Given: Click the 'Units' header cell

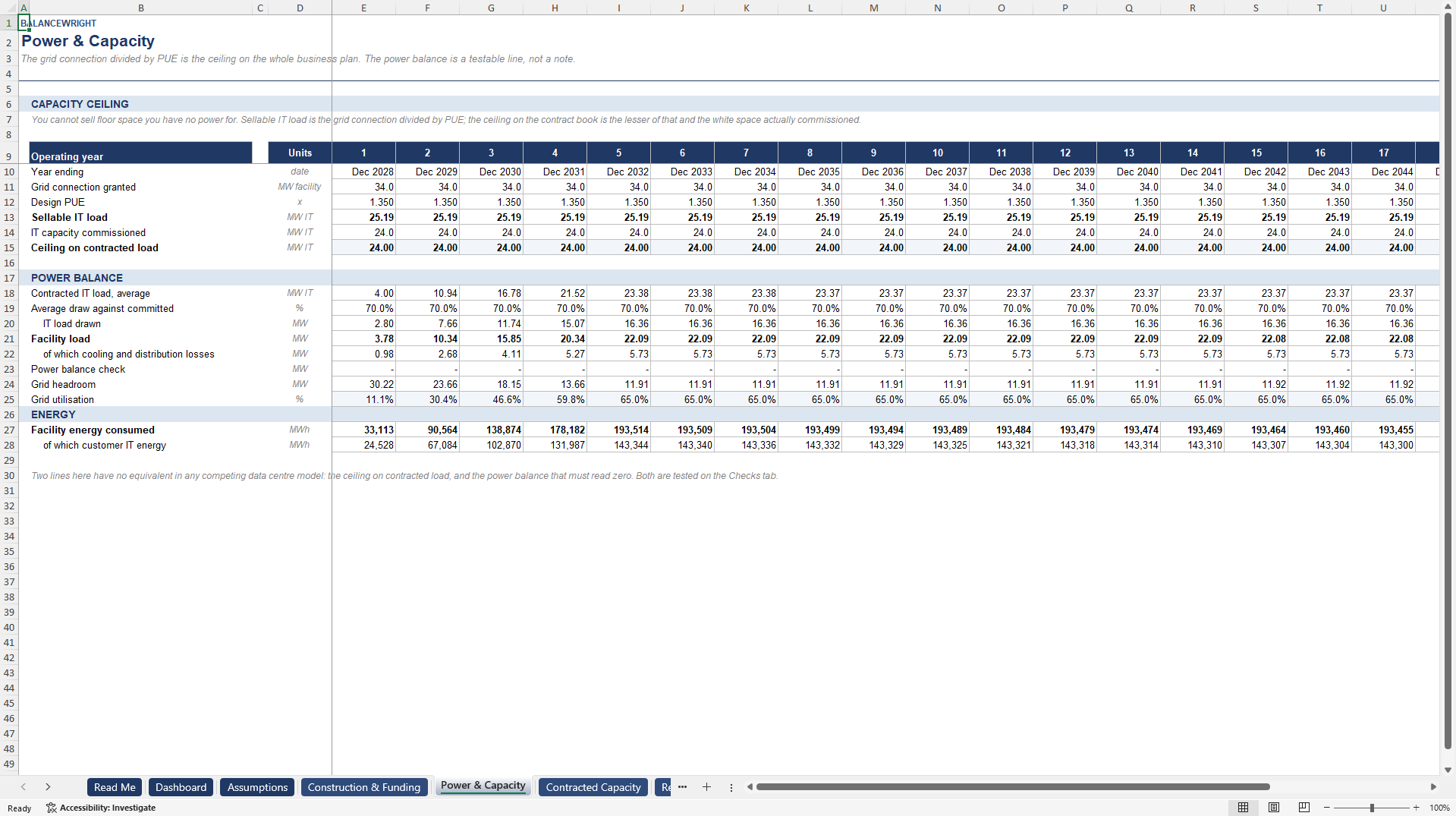Looking at the screenshot, I should coord(300,153).
